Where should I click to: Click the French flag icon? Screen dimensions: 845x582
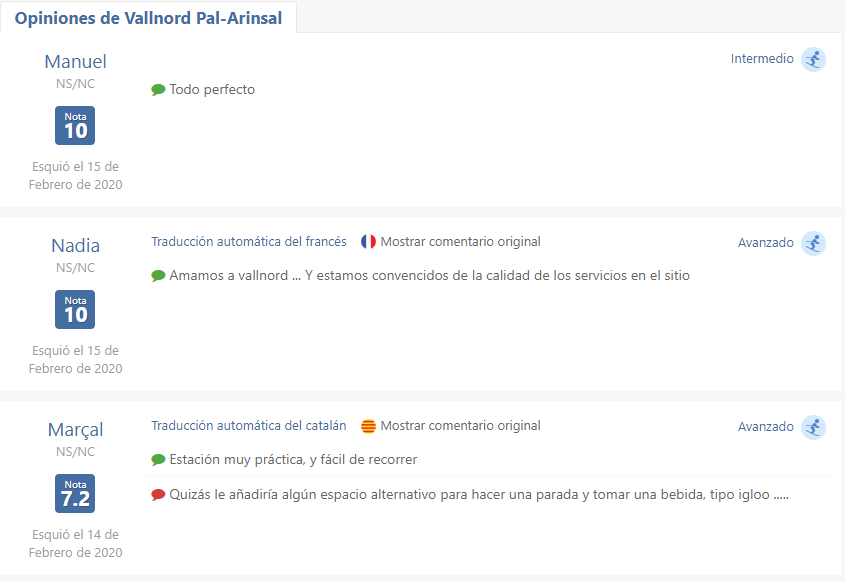(368, 241)
